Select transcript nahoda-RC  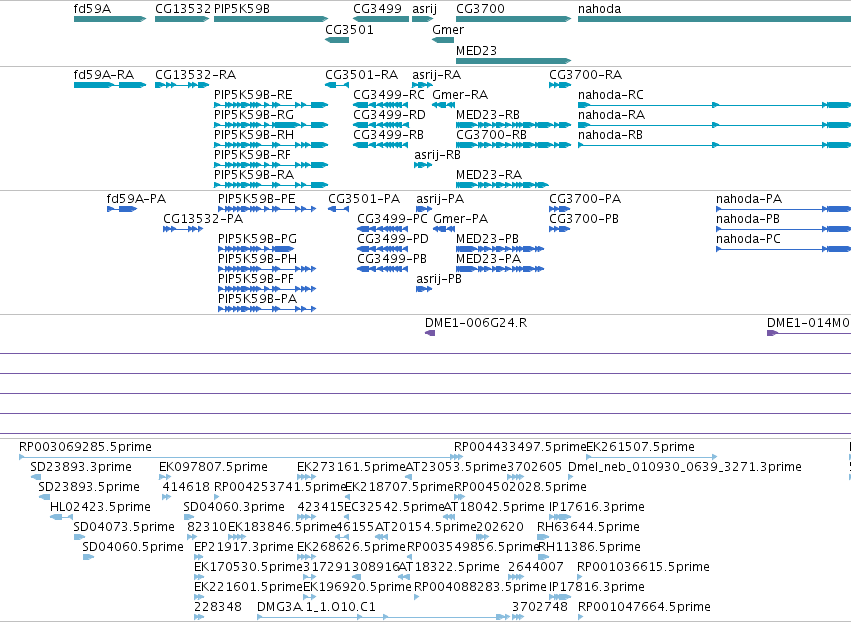click(x=611, y=94)
